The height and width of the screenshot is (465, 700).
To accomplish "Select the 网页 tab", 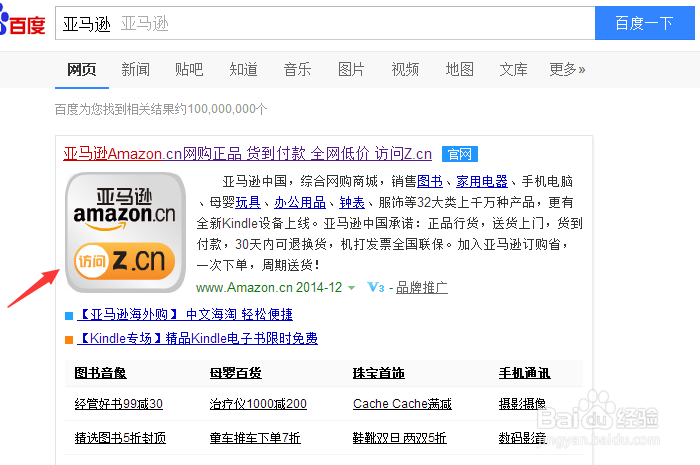I will tap(82, 70).
